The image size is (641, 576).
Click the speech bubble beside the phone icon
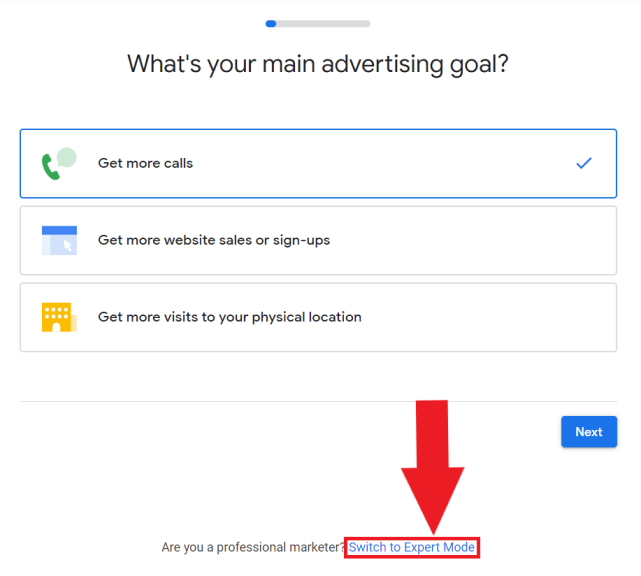[x=67, y=158]
